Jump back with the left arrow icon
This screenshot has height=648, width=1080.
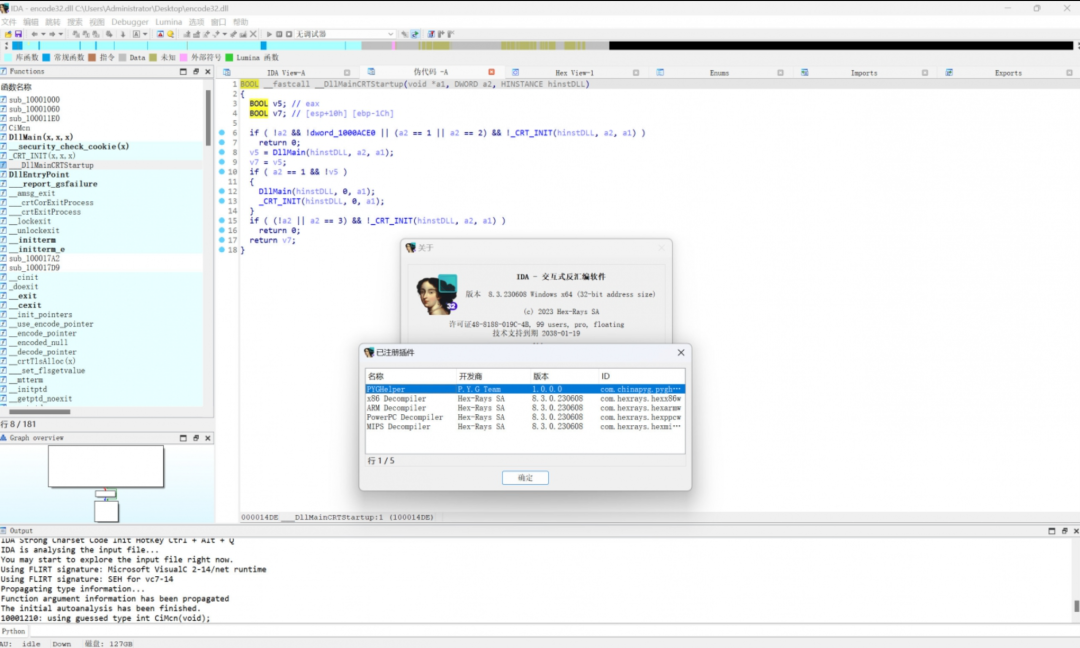pyautogui.click(x=34, y=34)
